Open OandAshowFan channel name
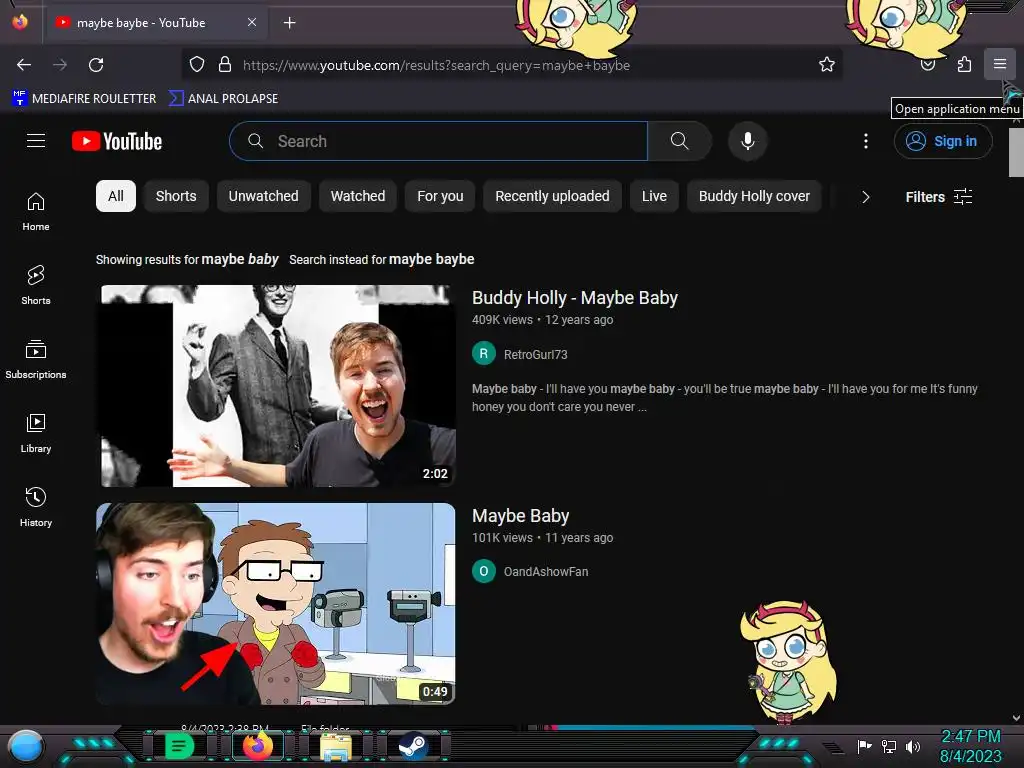 [546, 571]
